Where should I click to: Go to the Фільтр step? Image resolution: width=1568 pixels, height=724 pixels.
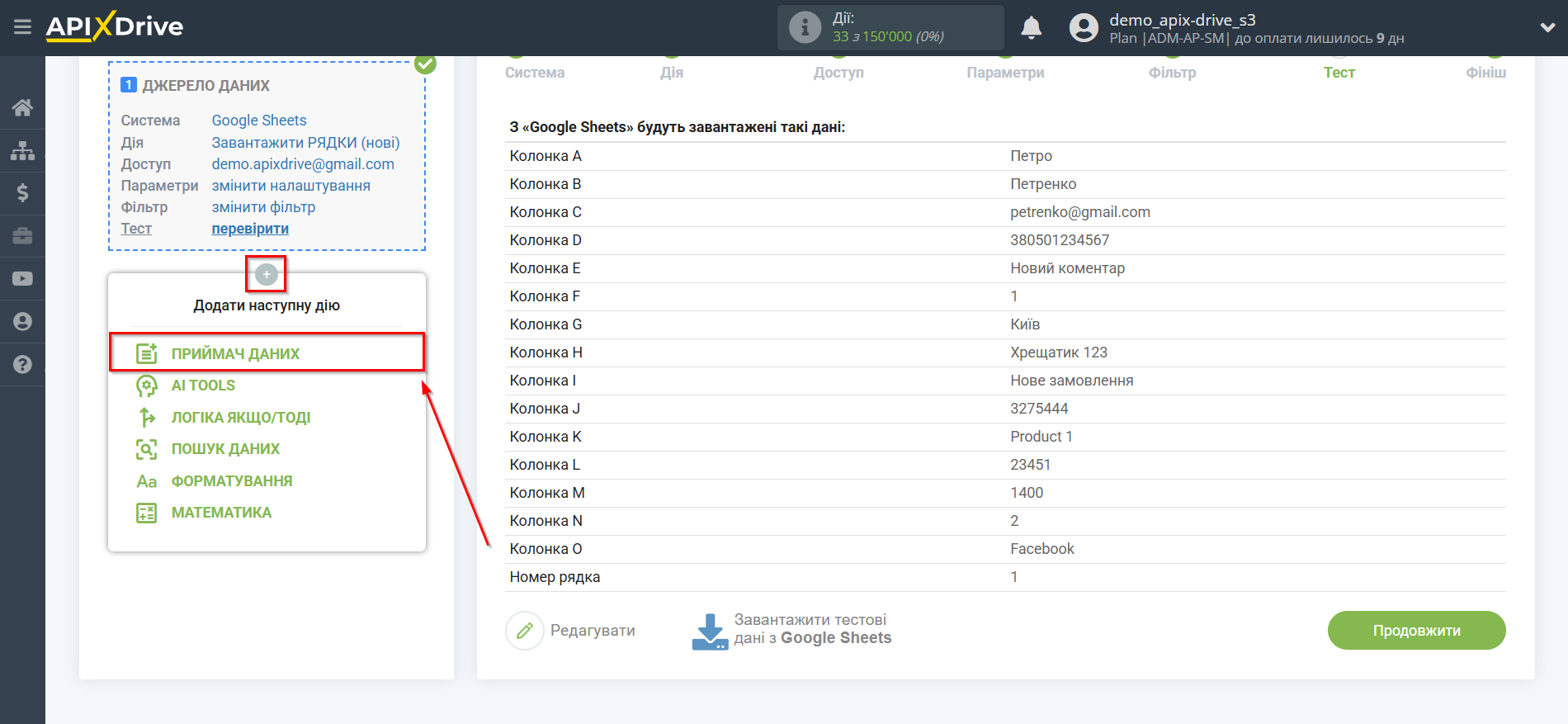tap(1172, 73)
